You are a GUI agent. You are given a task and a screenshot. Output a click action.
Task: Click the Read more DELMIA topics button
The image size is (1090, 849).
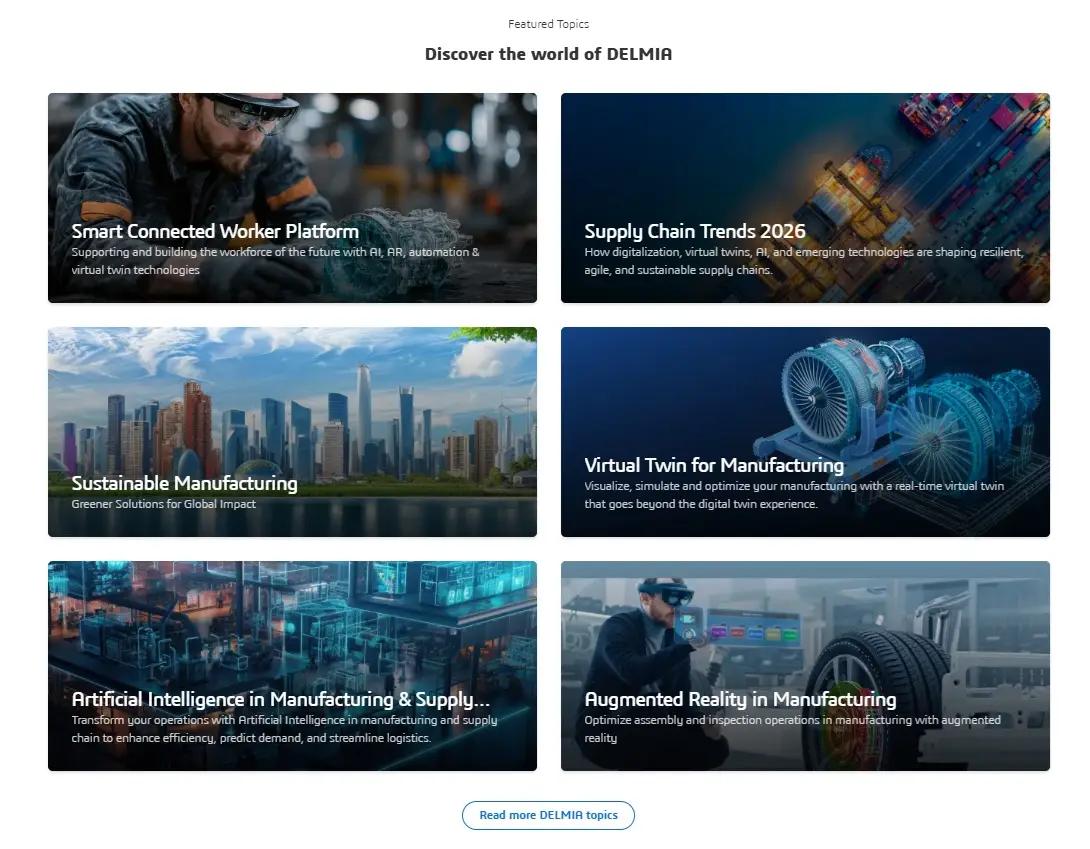548,815
